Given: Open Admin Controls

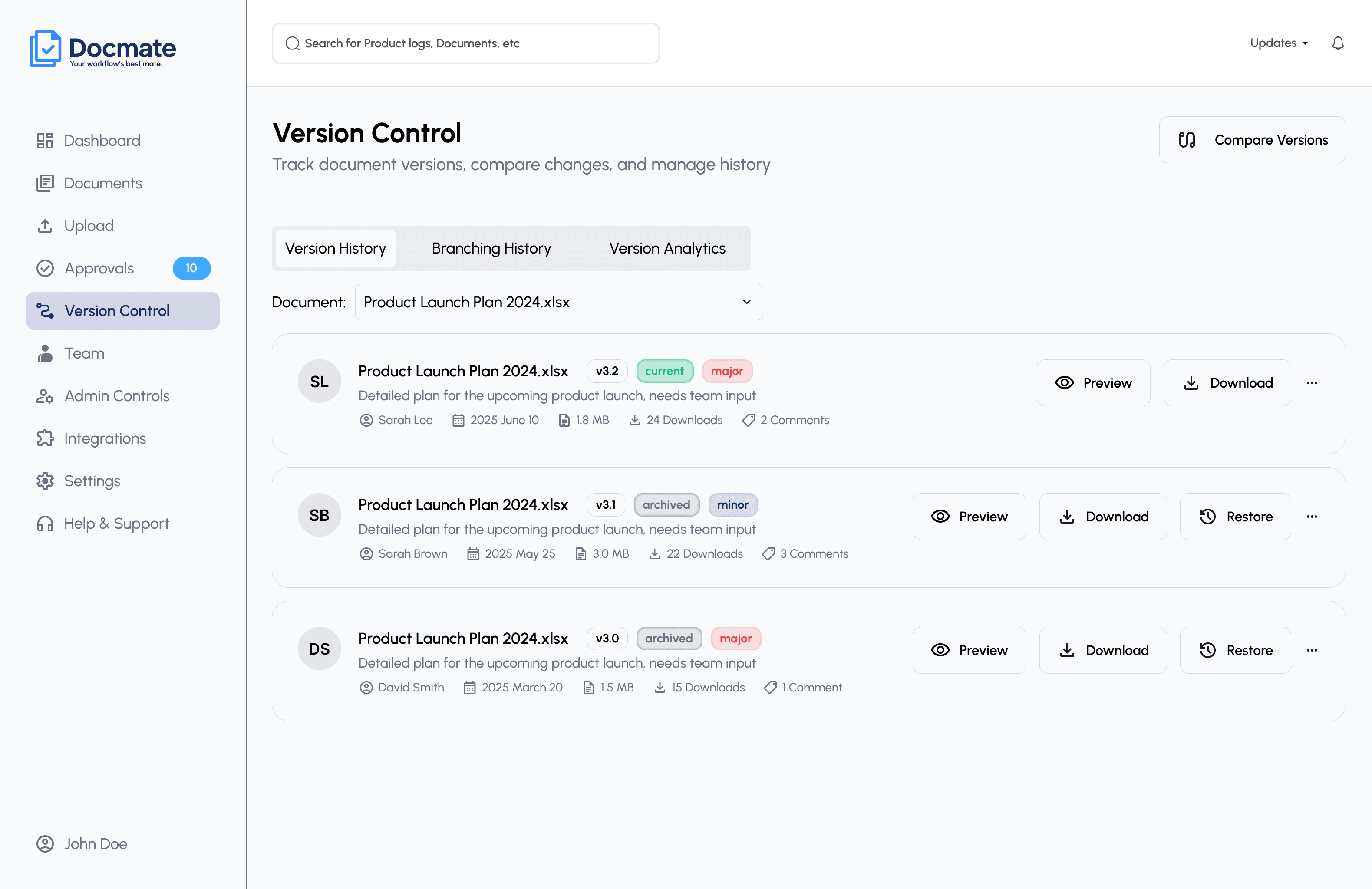Looking at the screenshot, I should 123,396.
